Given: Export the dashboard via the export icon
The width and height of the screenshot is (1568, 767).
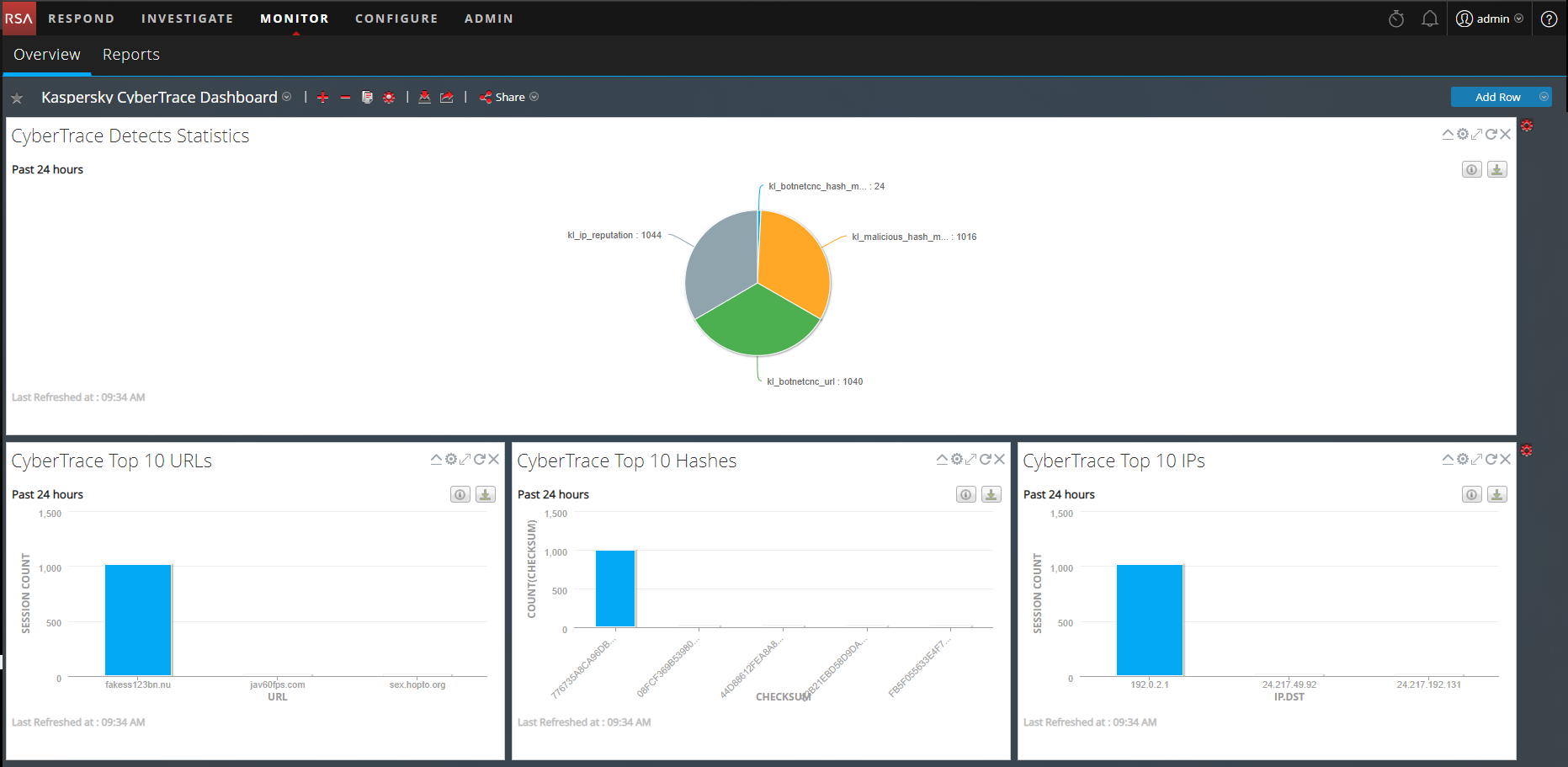Looking at the screenshot, I should click(x=447, y=97).
